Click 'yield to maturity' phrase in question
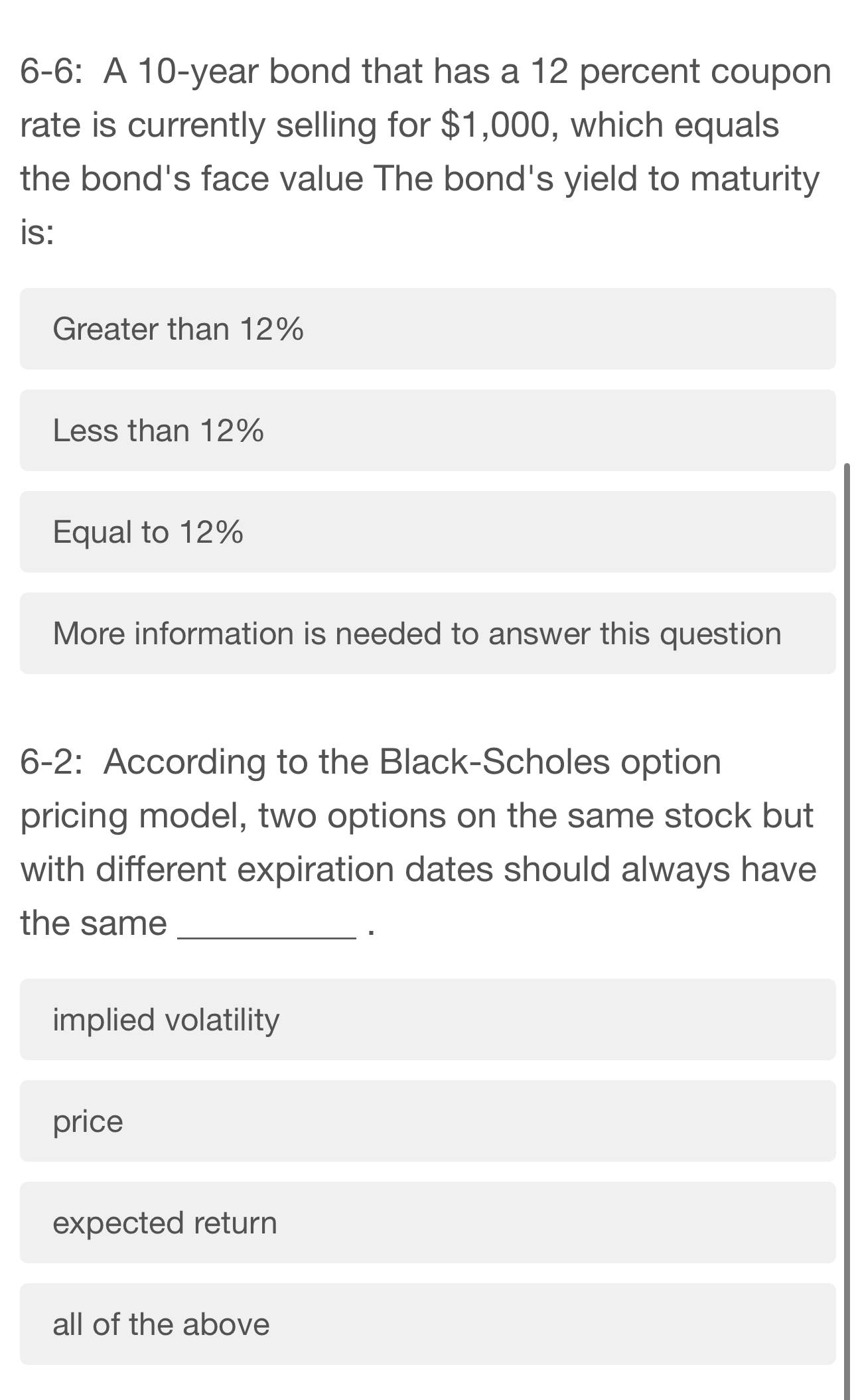 coord(692,179)
